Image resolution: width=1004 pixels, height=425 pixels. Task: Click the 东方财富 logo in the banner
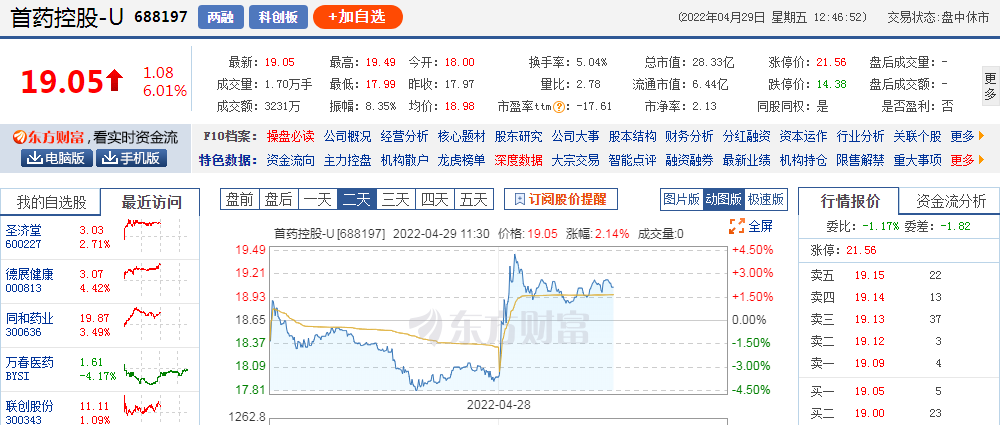[45, 137]
